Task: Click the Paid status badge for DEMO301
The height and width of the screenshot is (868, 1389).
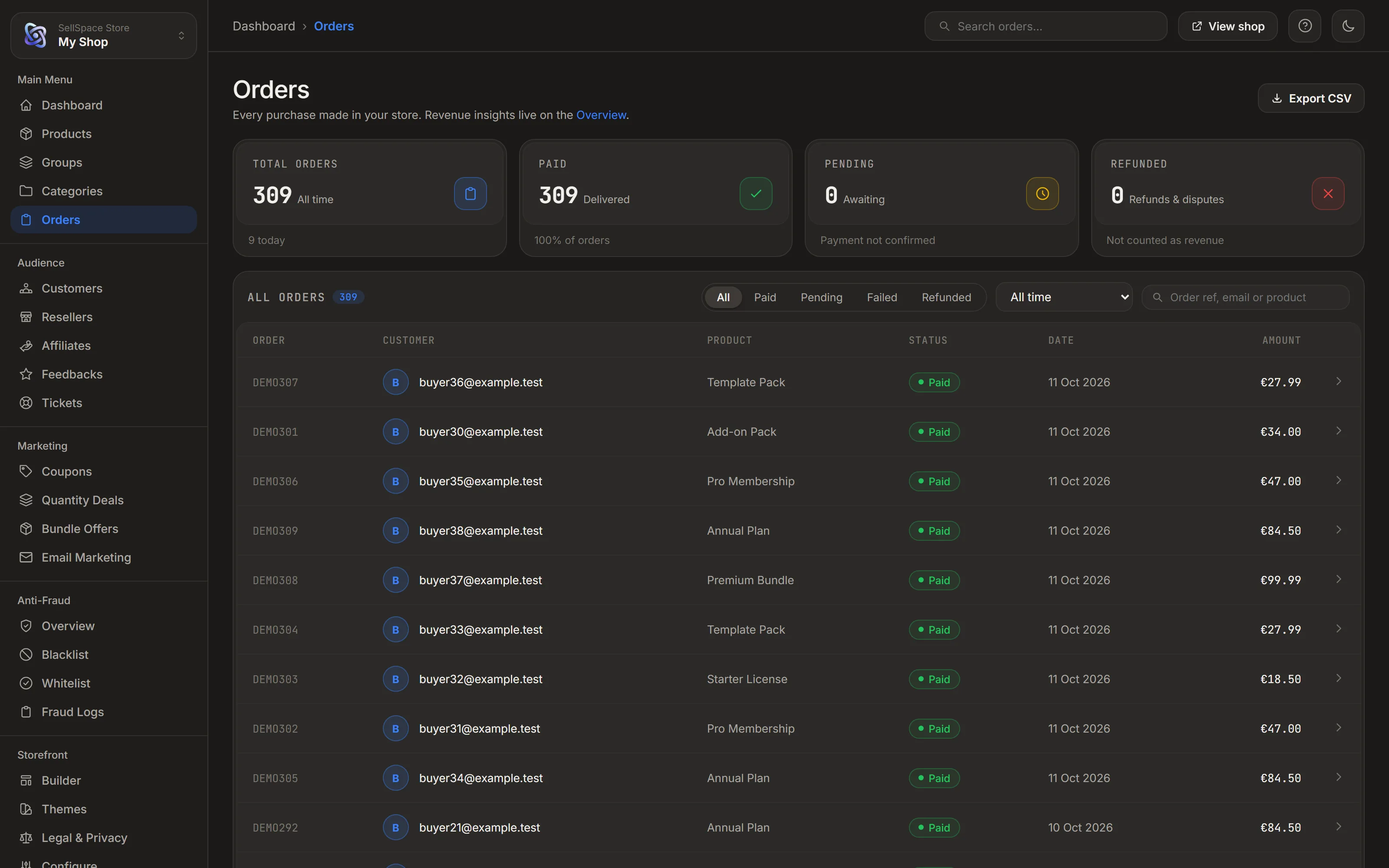Action: pyautogui.click(x=934, y=432)
